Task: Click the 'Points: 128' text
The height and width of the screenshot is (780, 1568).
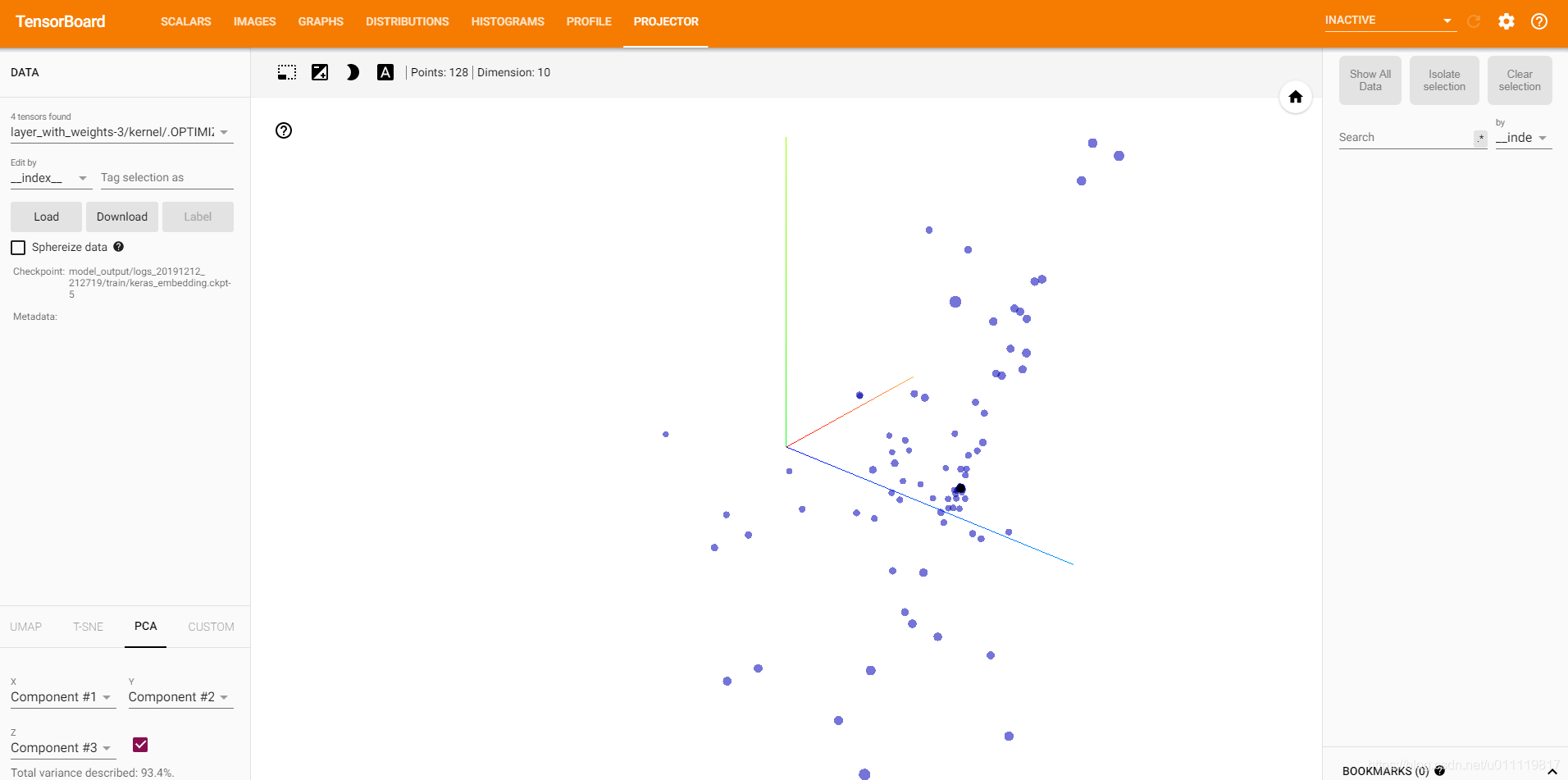Action: [x=440, y=72]
